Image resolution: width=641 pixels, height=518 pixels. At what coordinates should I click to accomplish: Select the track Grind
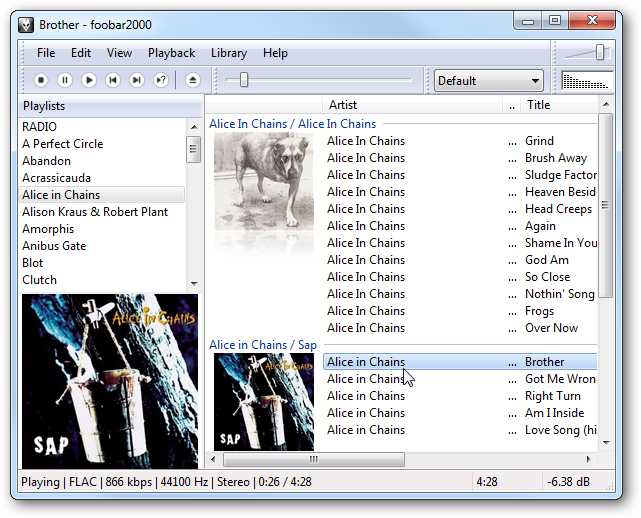click(x=460, y=141)
